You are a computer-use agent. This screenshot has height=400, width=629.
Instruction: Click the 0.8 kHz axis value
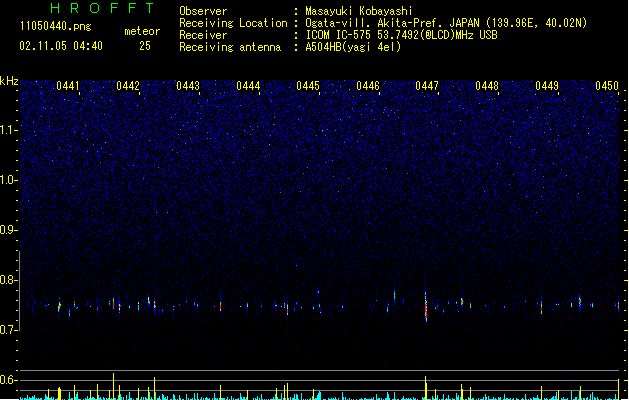(x=8, y=280)
